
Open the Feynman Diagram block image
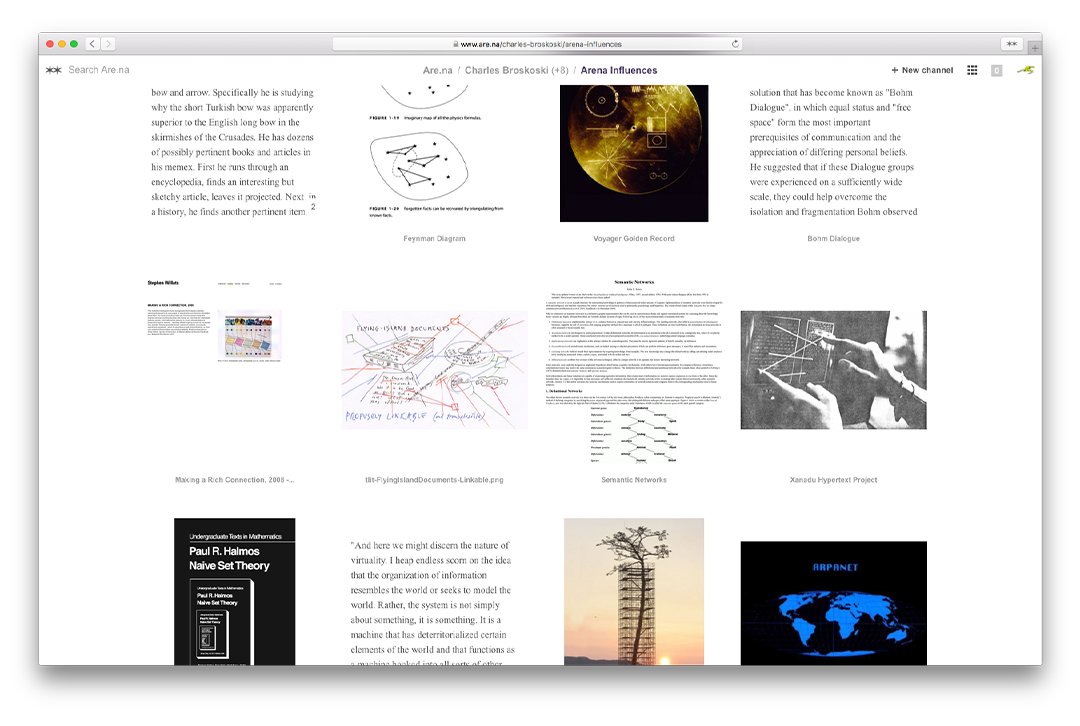(x=434, y=150)
